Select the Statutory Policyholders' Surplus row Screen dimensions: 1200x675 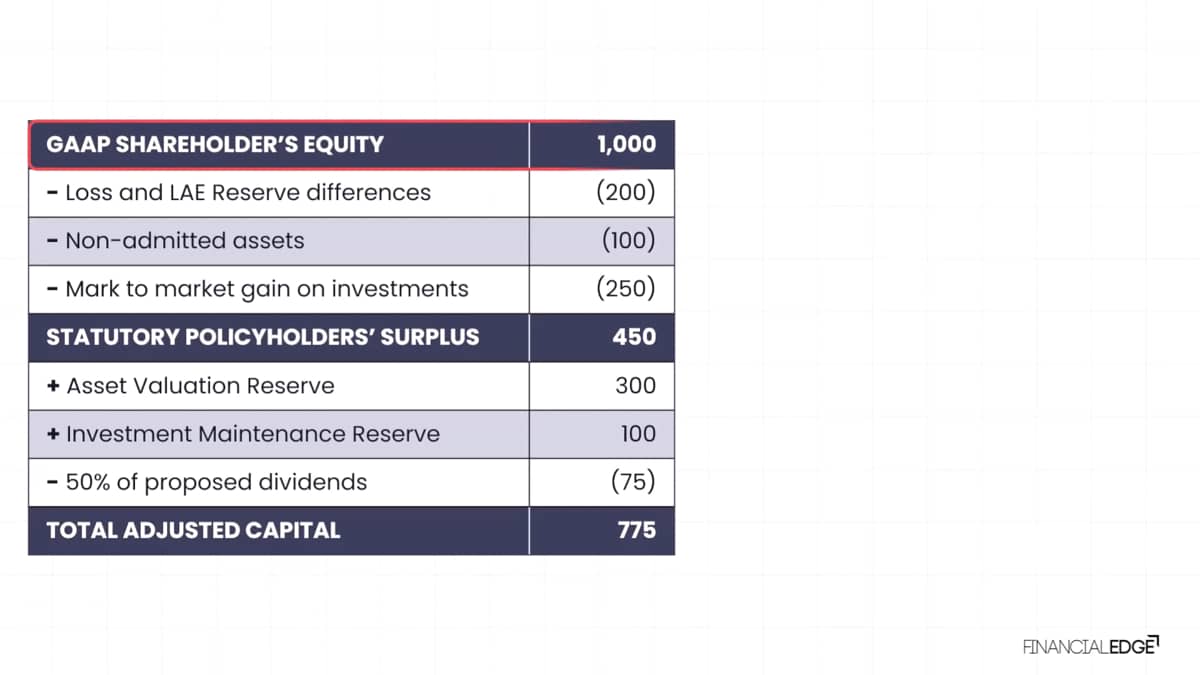(262, 337)
